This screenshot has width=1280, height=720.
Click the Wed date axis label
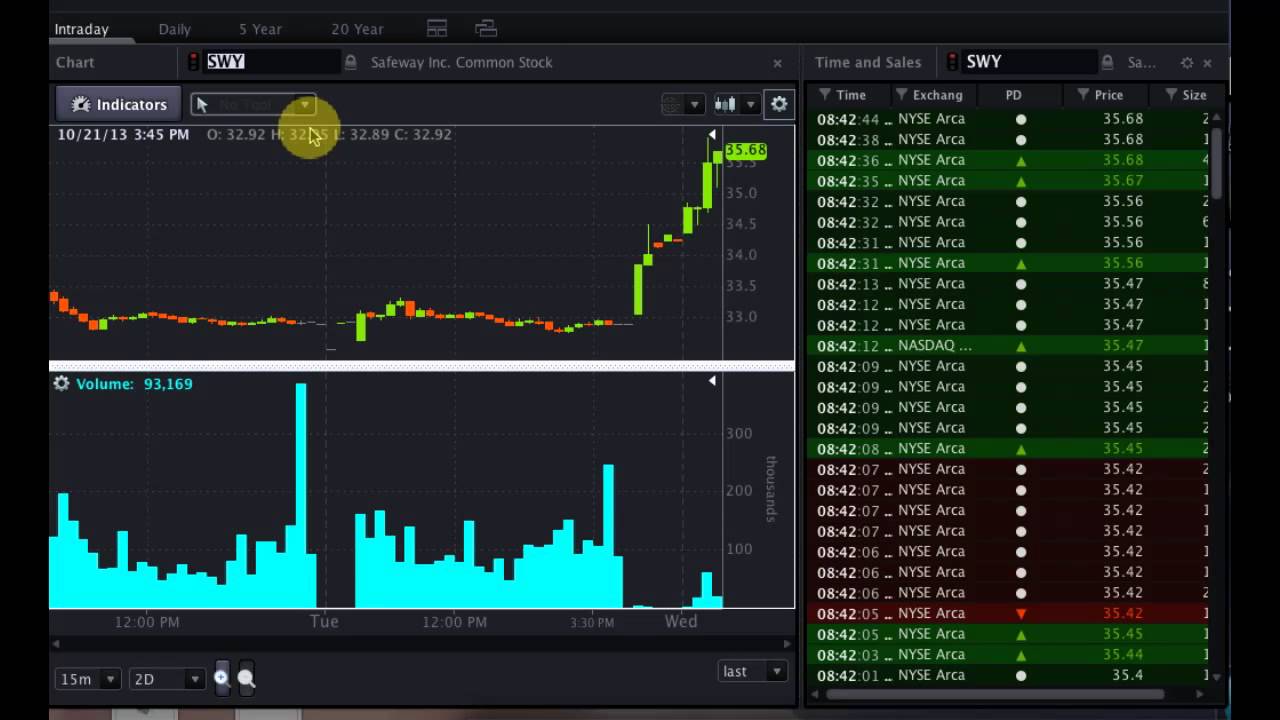pos(681,621)
